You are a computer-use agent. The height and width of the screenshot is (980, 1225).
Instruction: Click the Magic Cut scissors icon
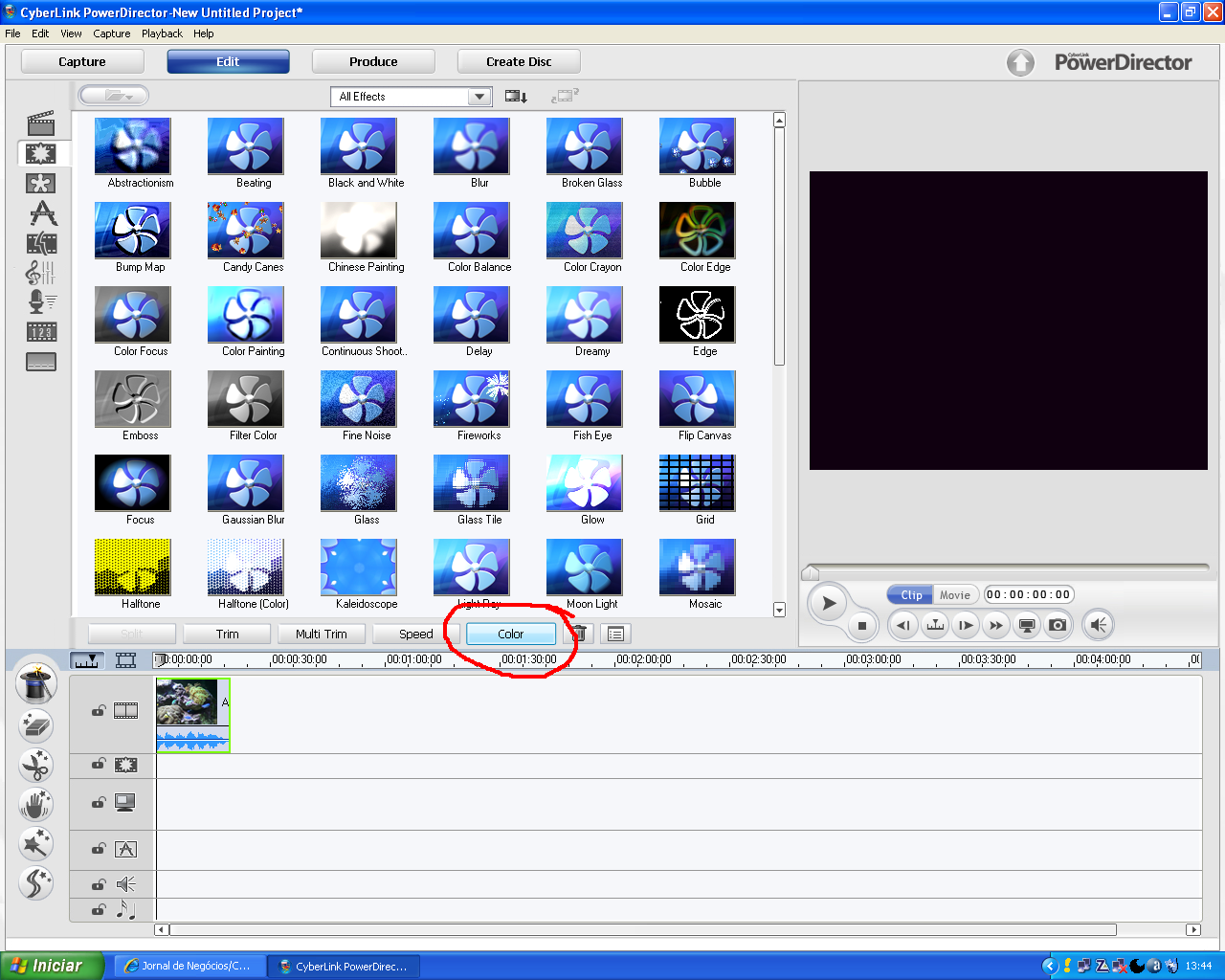[x=35, y=766]
